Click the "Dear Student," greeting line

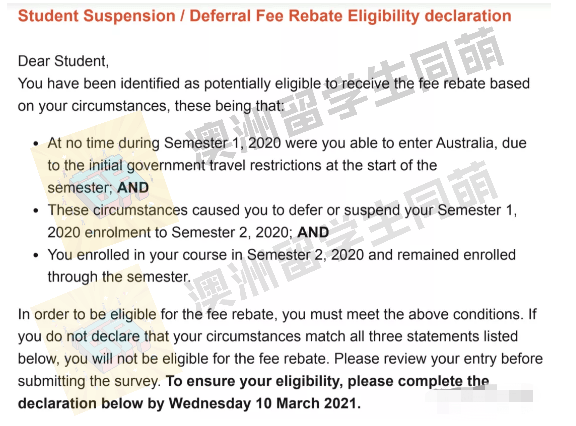pyautogui.click(x=63, y=61)
